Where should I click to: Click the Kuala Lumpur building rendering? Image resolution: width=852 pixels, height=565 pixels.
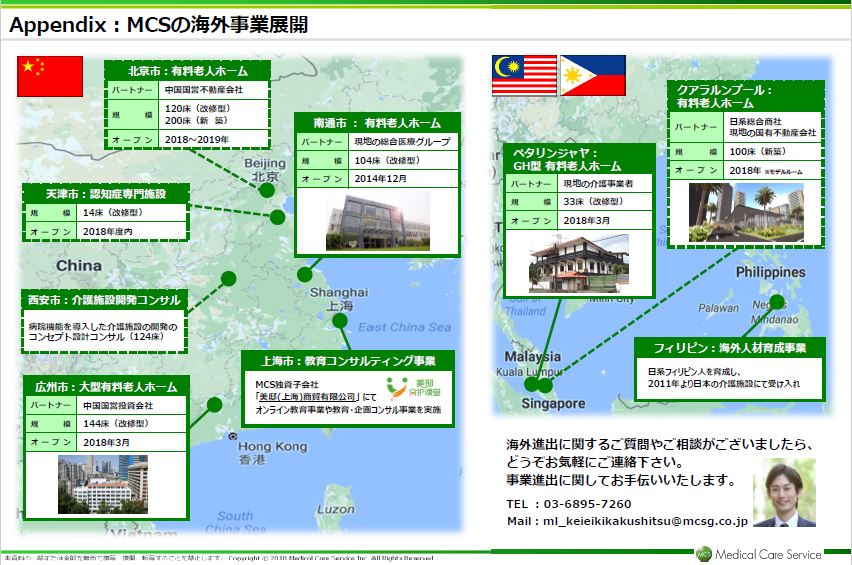click(x=746, y=212)
